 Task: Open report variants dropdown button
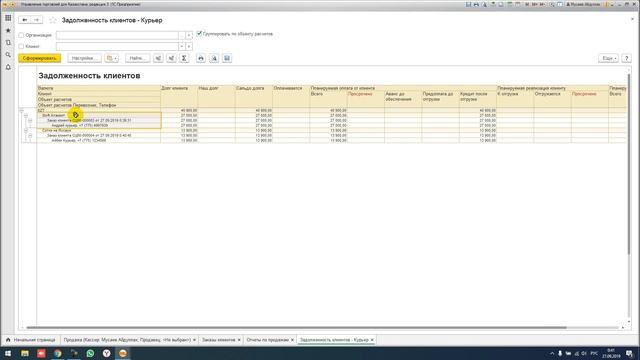[111, 58]
